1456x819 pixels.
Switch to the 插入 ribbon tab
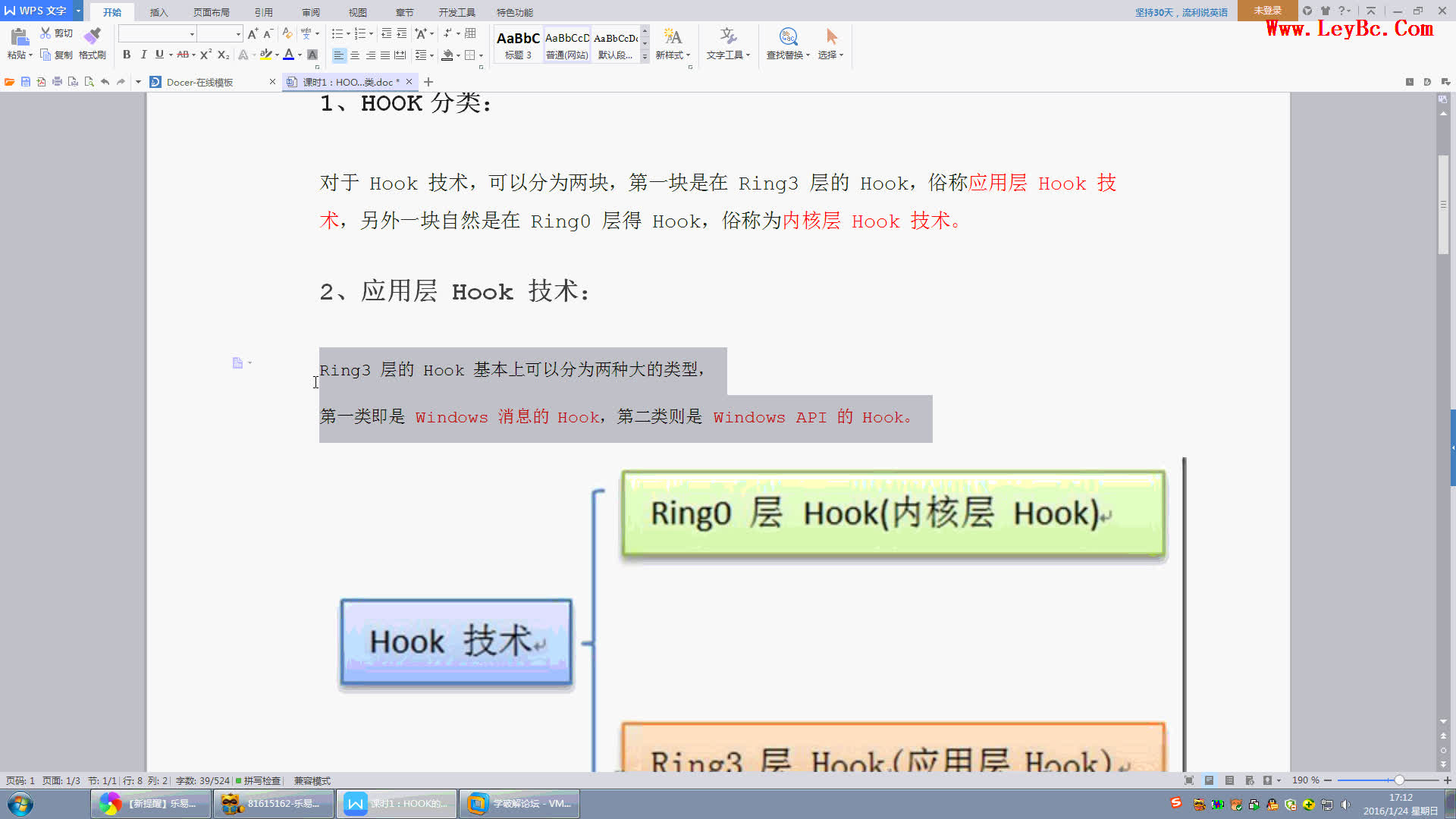[158, 12]
